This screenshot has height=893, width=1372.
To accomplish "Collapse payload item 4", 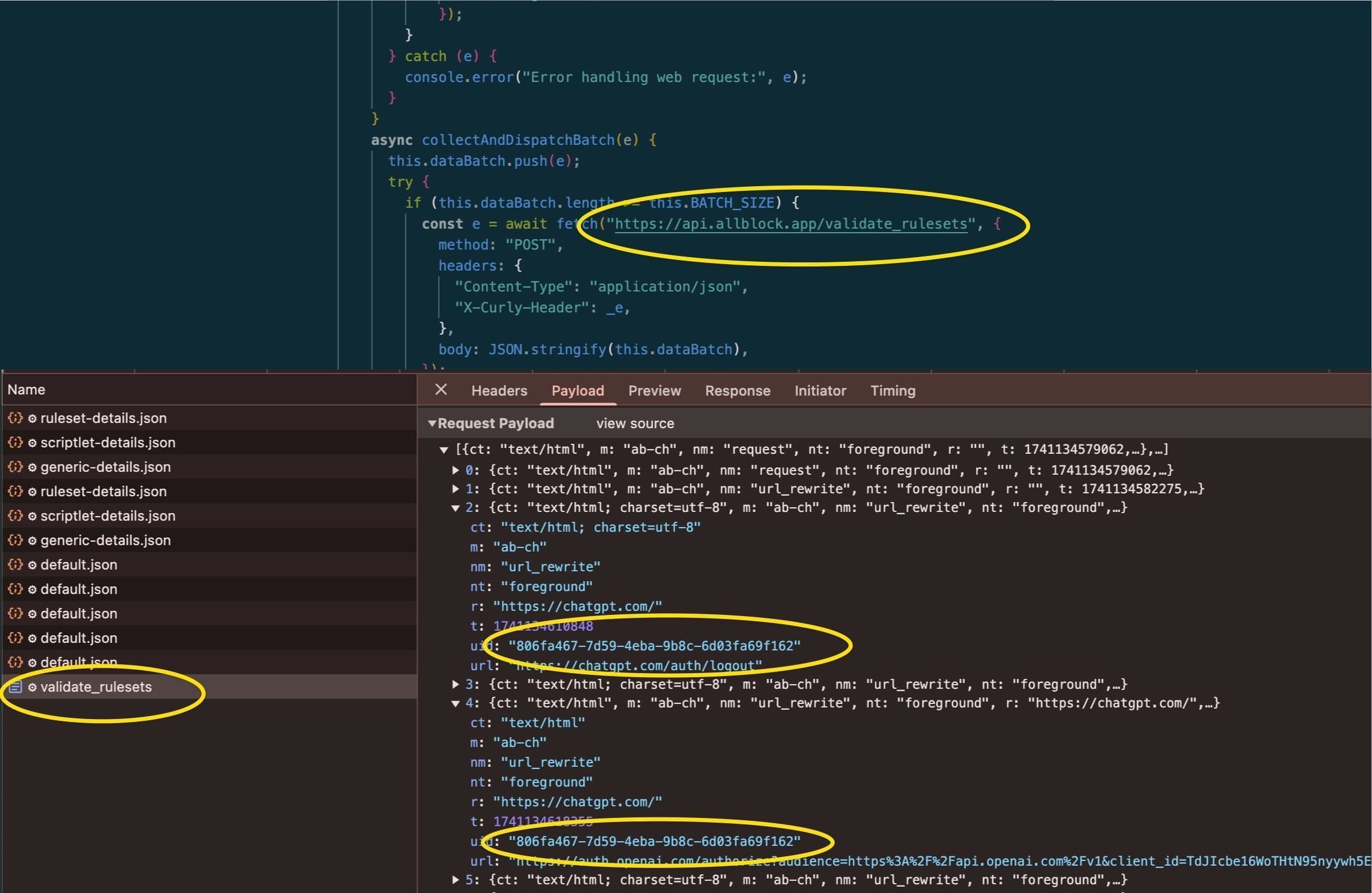I will [456, 703].
